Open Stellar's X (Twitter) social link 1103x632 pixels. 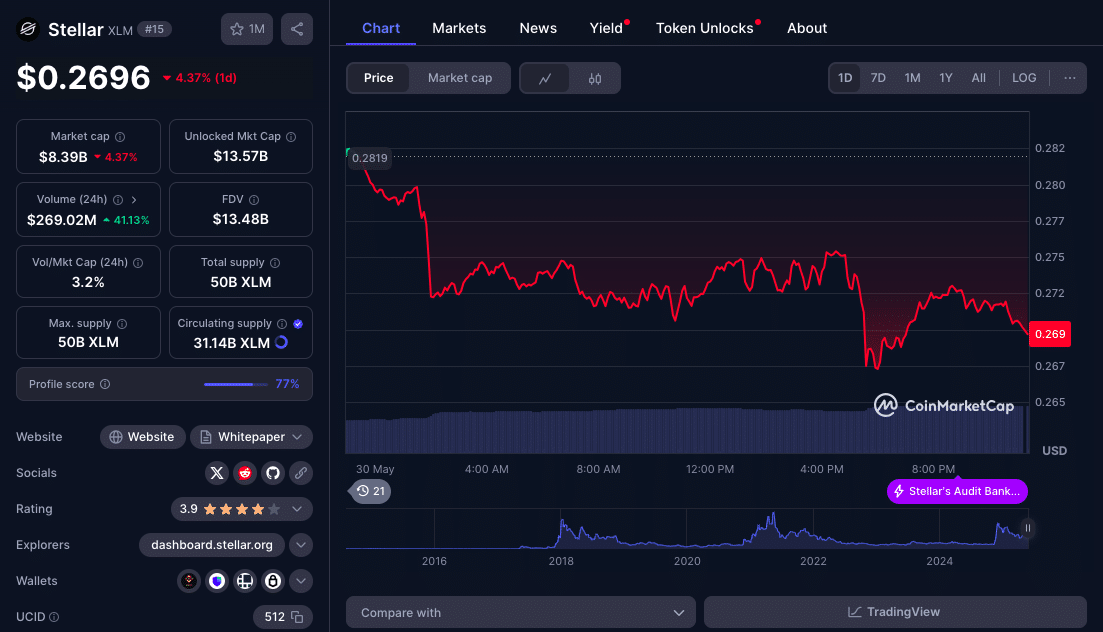217,473
